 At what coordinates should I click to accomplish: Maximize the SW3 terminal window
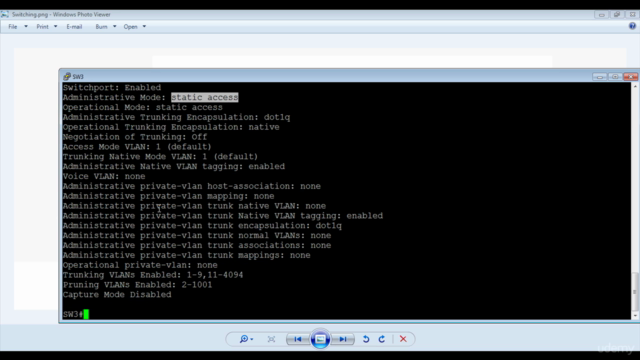[x=615, y=76]
